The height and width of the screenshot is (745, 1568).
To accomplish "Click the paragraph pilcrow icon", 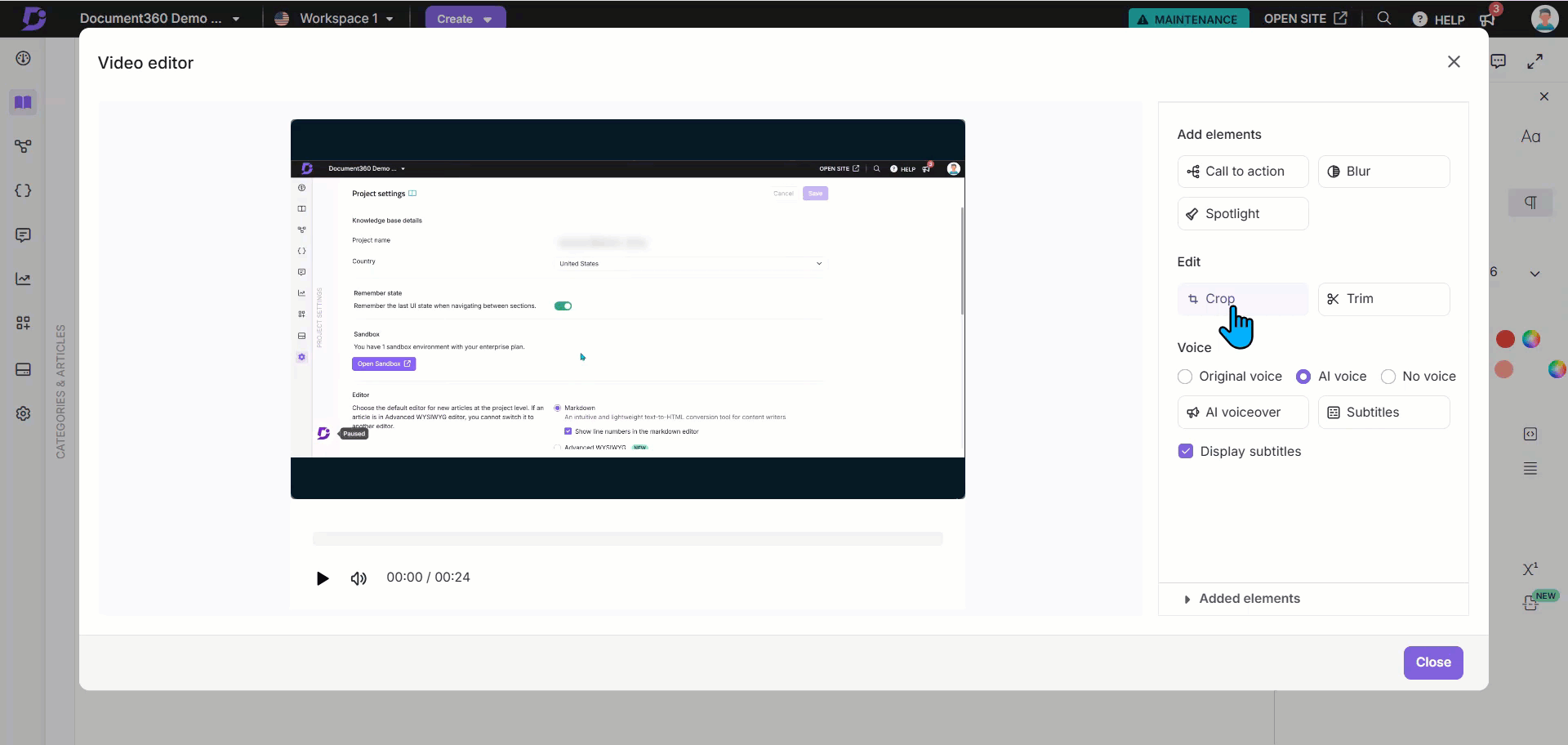I will coord(1530,203).
